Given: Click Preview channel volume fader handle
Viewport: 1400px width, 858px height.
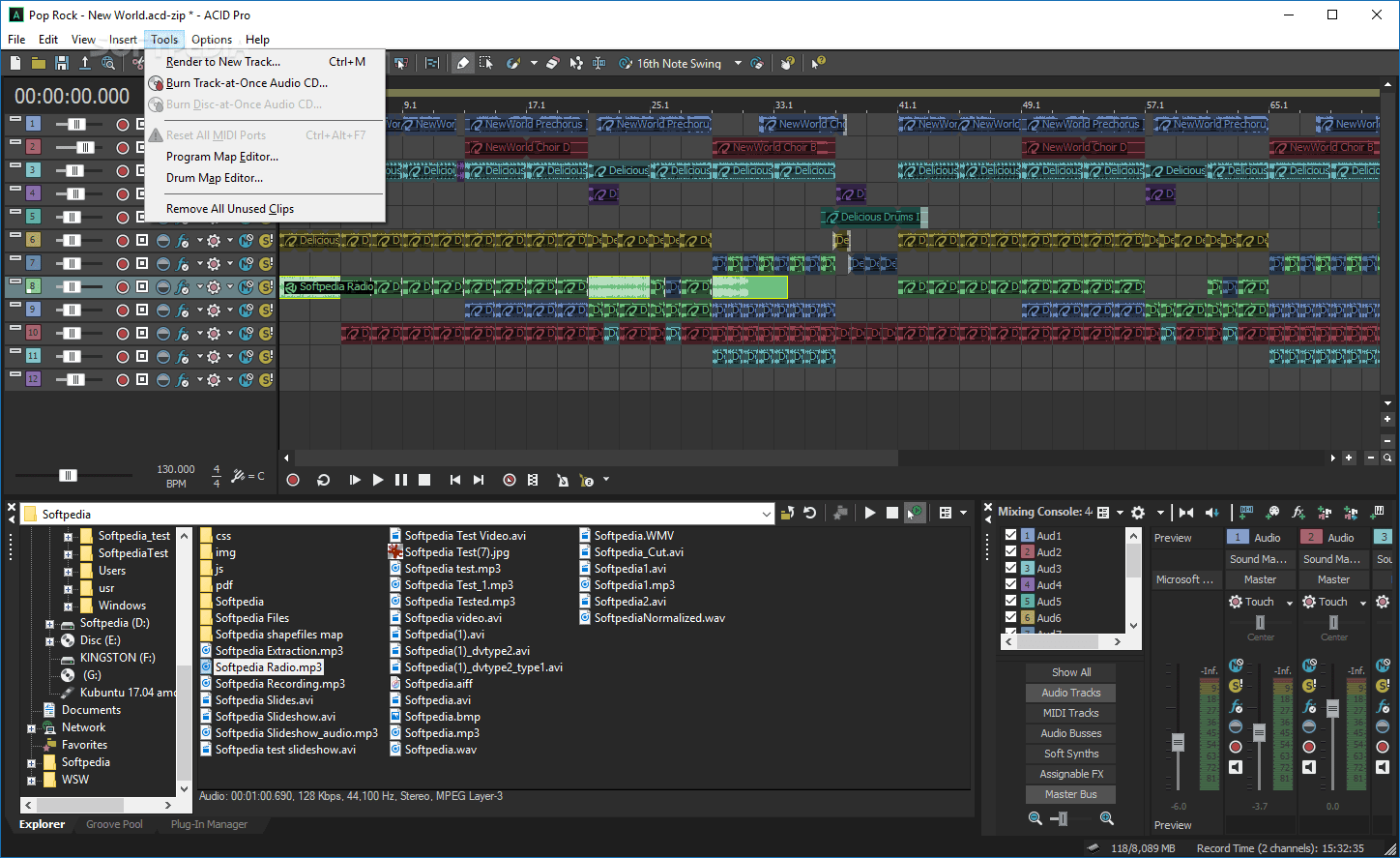Looking at the screenshot, I should 1178,743.
